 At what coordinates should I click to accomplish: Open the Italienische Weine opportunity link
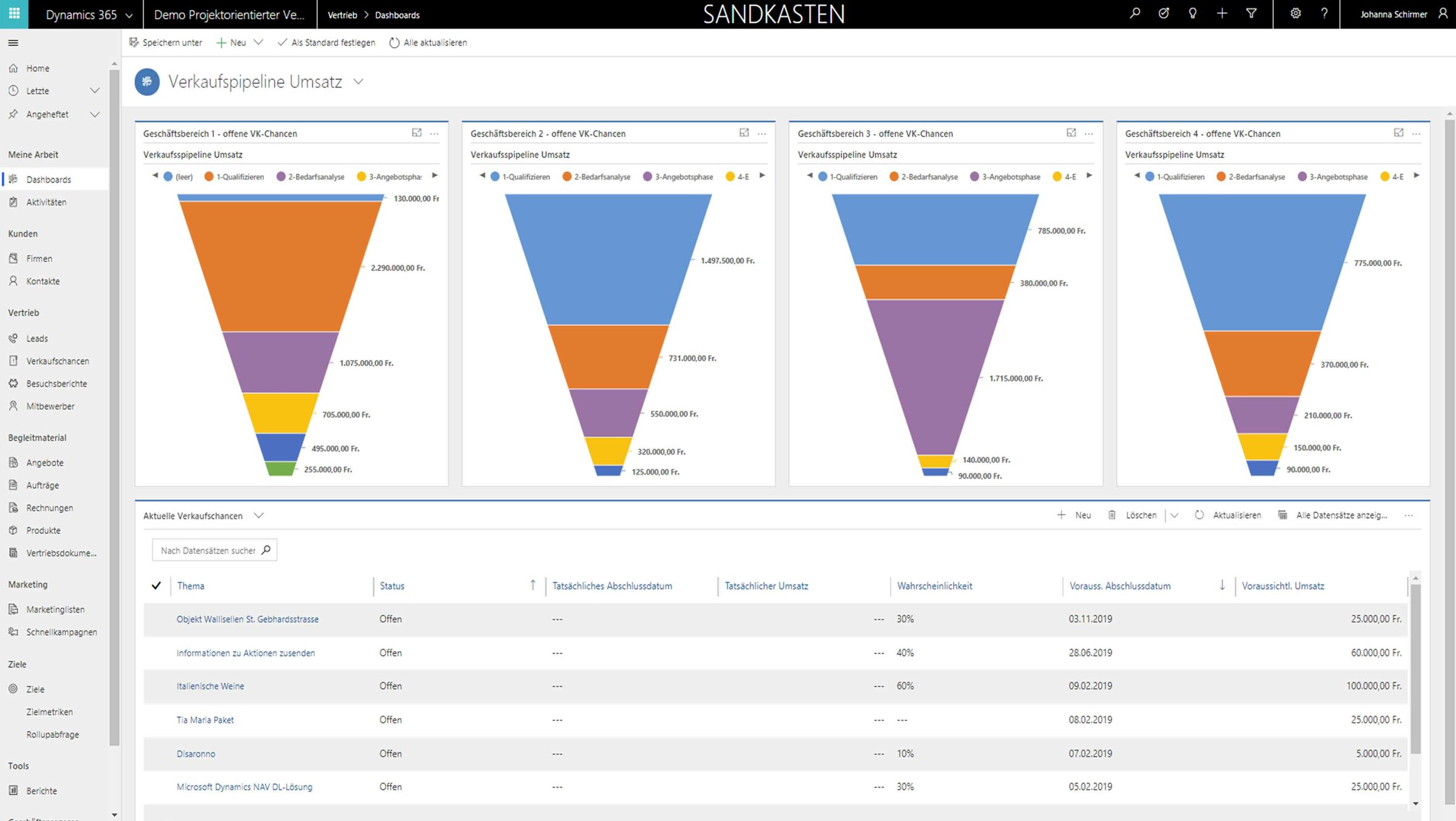coord(211,686)
